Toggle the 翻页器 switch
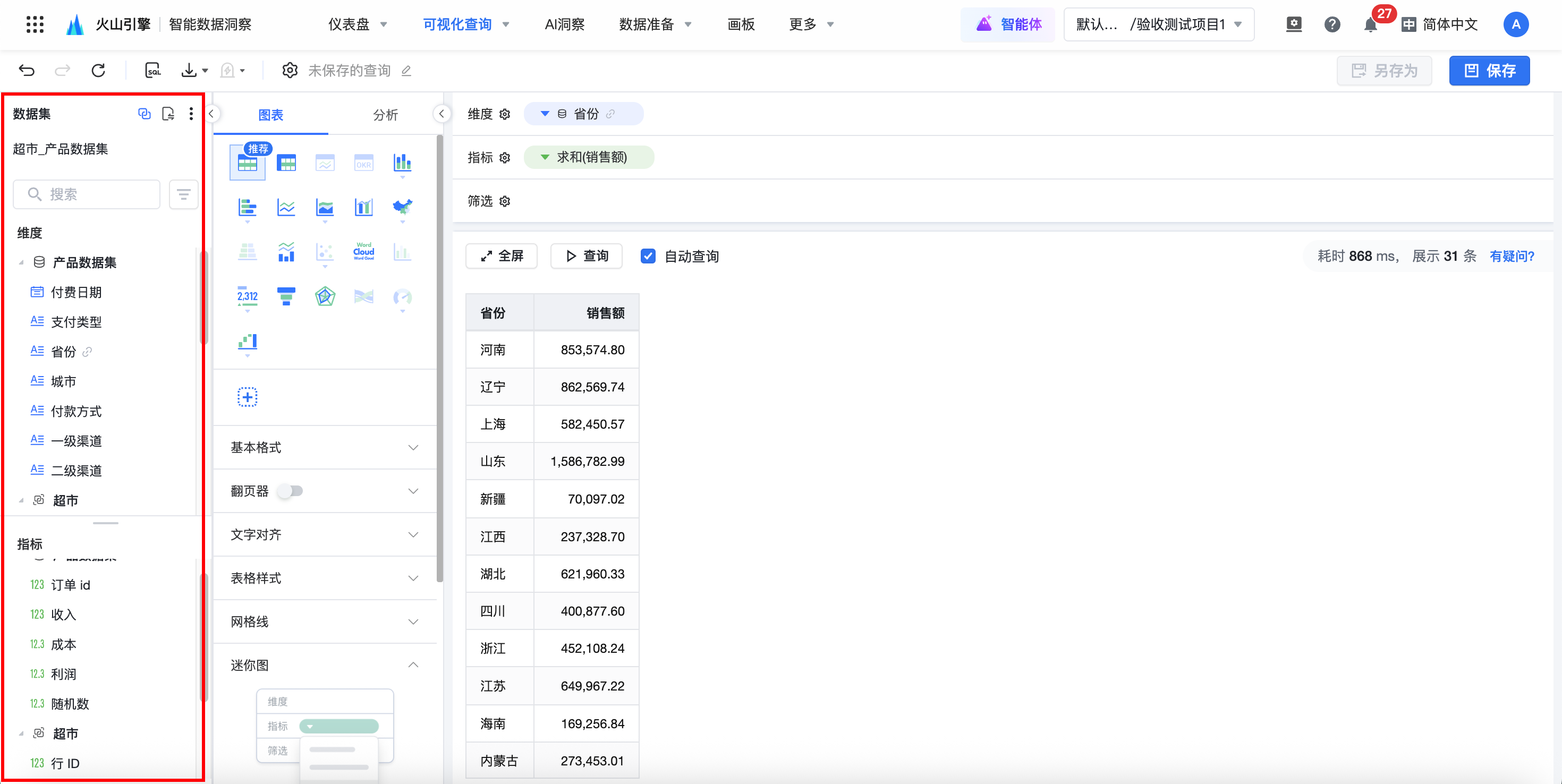The height and width of the screenshot is (784, 1562). pos(291,490)
